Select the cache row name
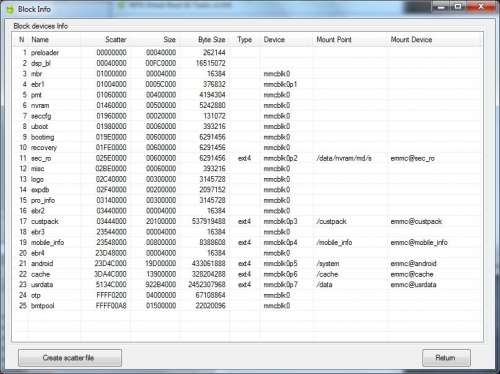 tap(40, 274)
